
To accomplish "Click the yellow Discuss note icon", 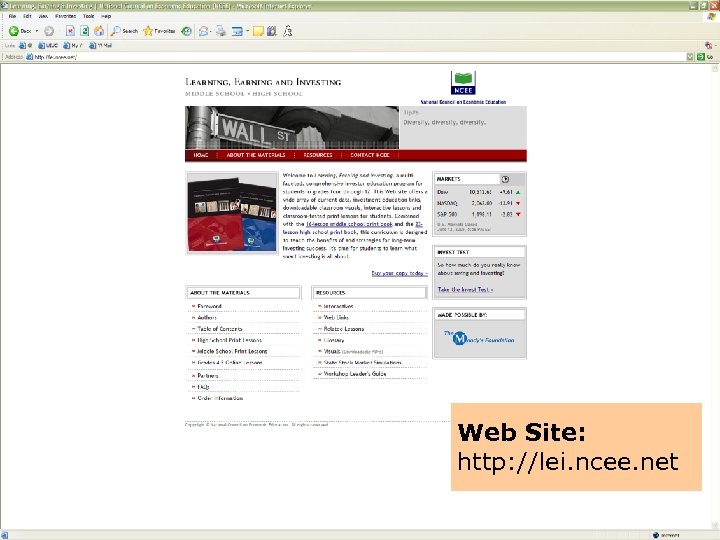I will tap(258, 31).
